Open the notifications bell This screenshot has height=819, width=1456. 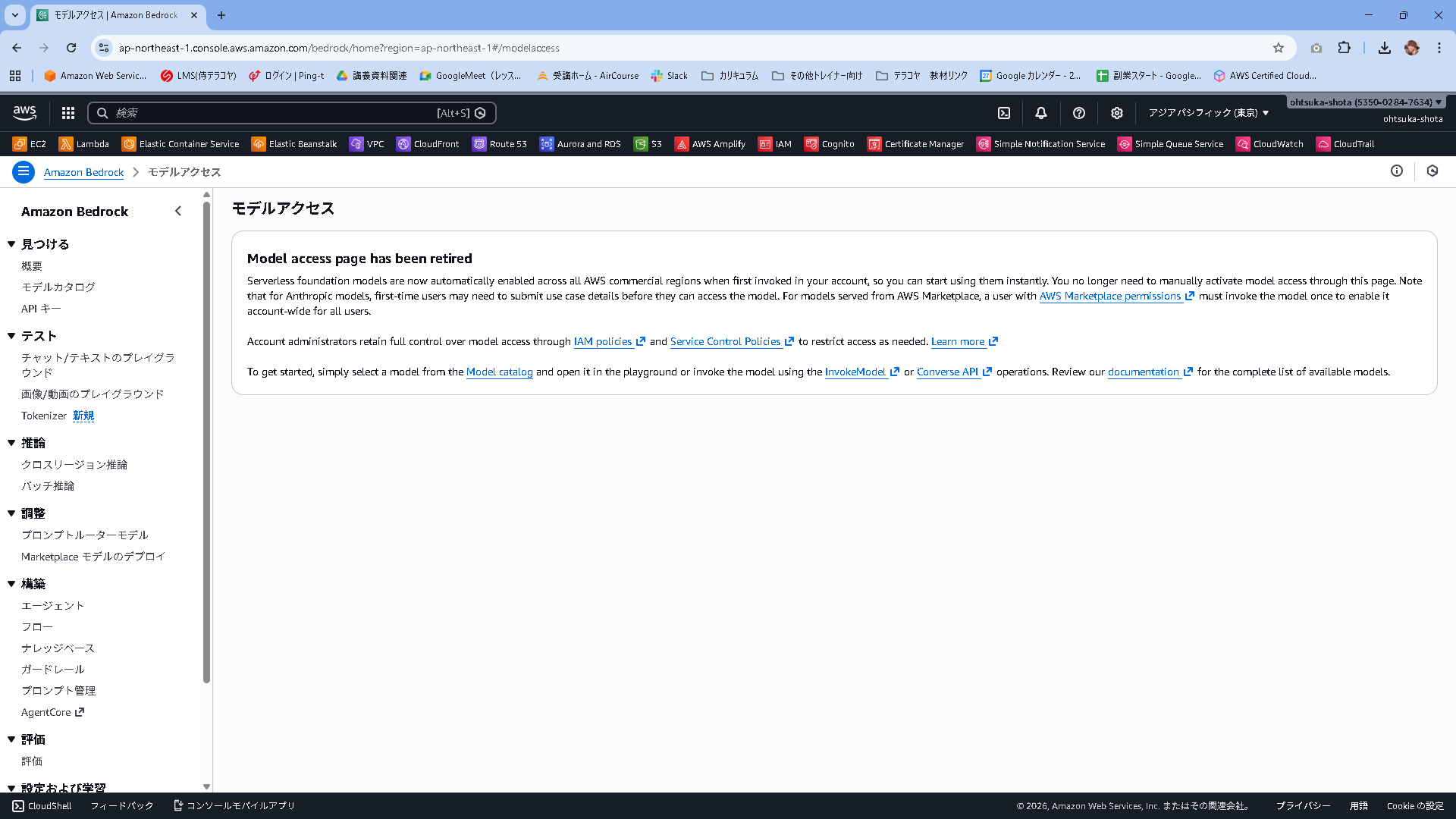point(1041,113)
